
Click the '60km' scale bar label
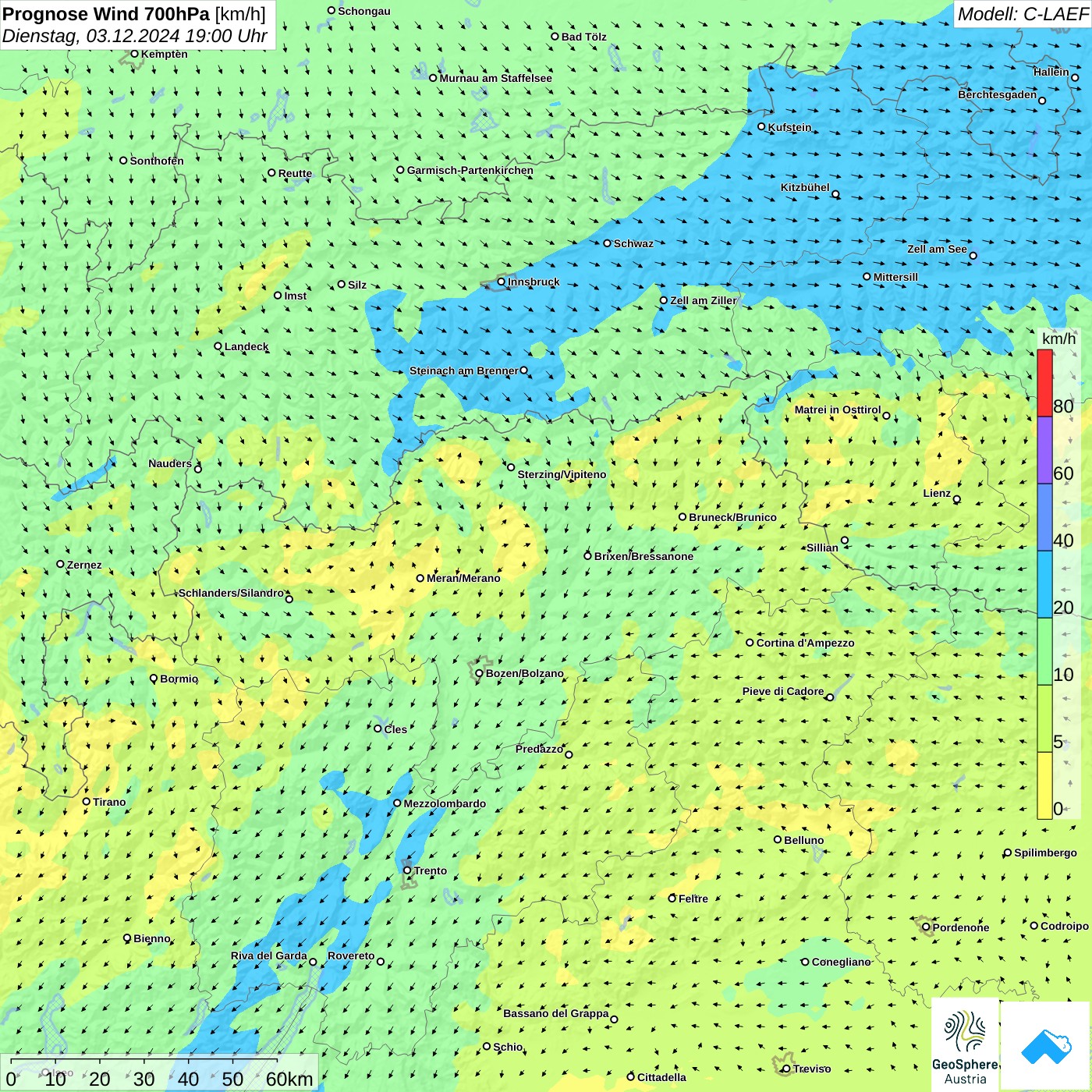(x=289, y=1079)
